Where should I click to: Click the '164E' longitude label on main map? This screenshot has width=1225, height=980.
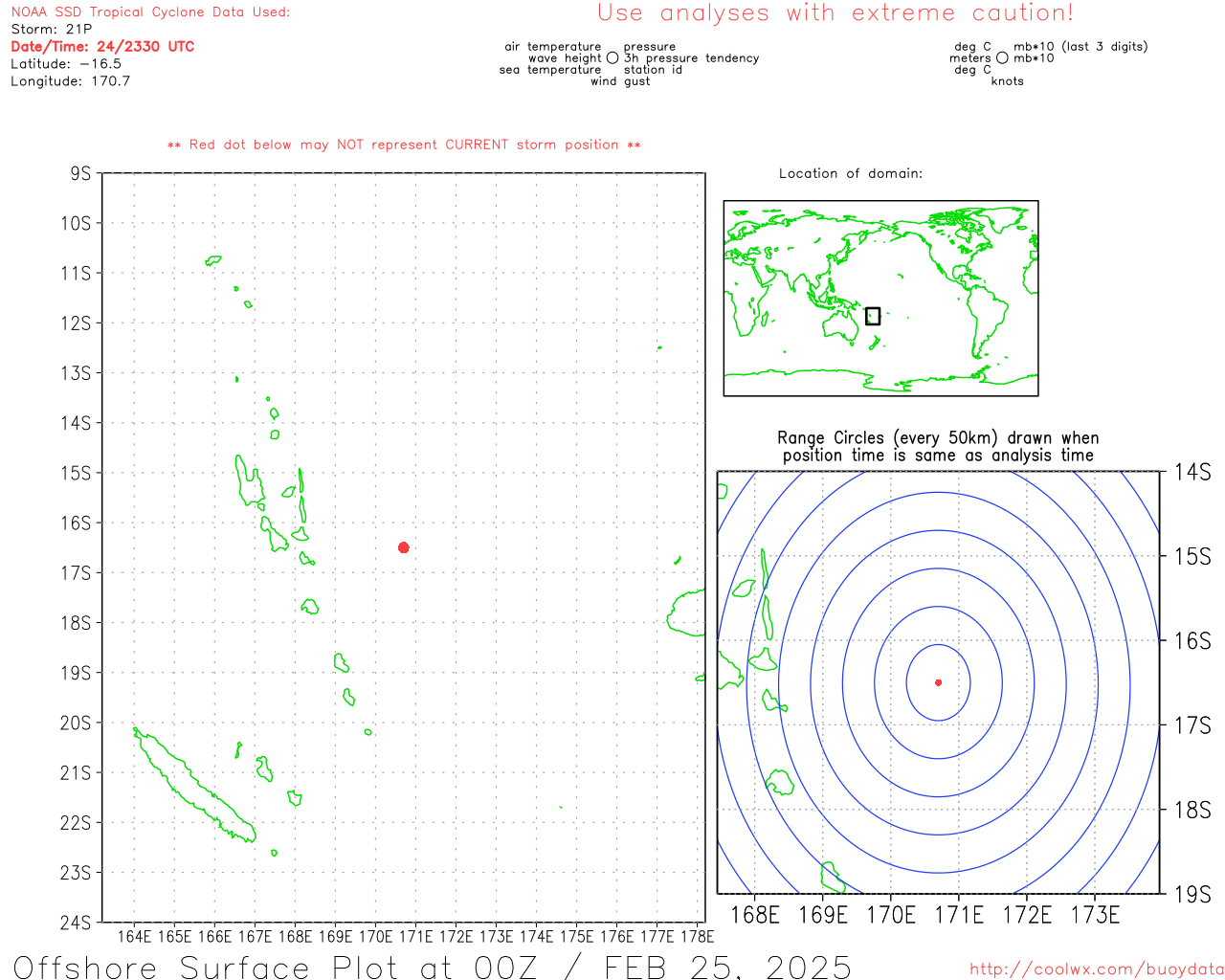pyautogui.click(x=135, y=937)
